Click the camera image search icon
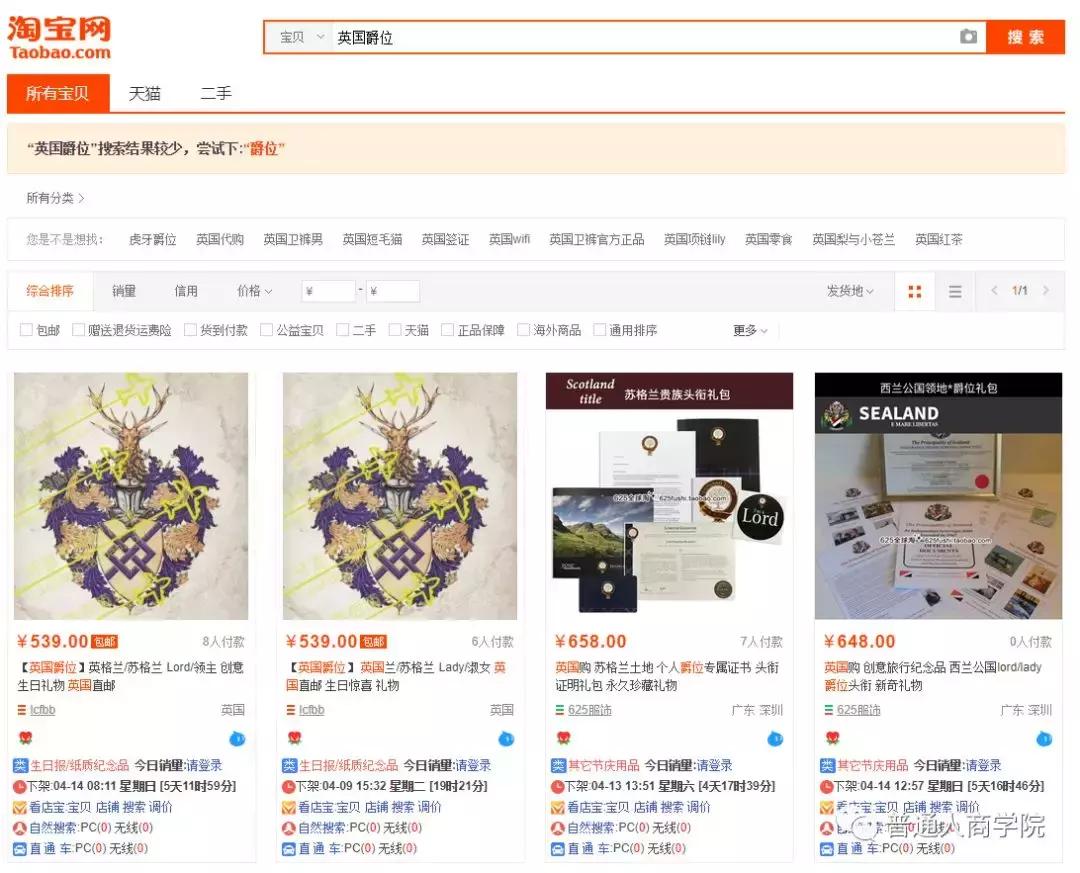Screen dimensions: 1080x873 [x=968, y=37]
